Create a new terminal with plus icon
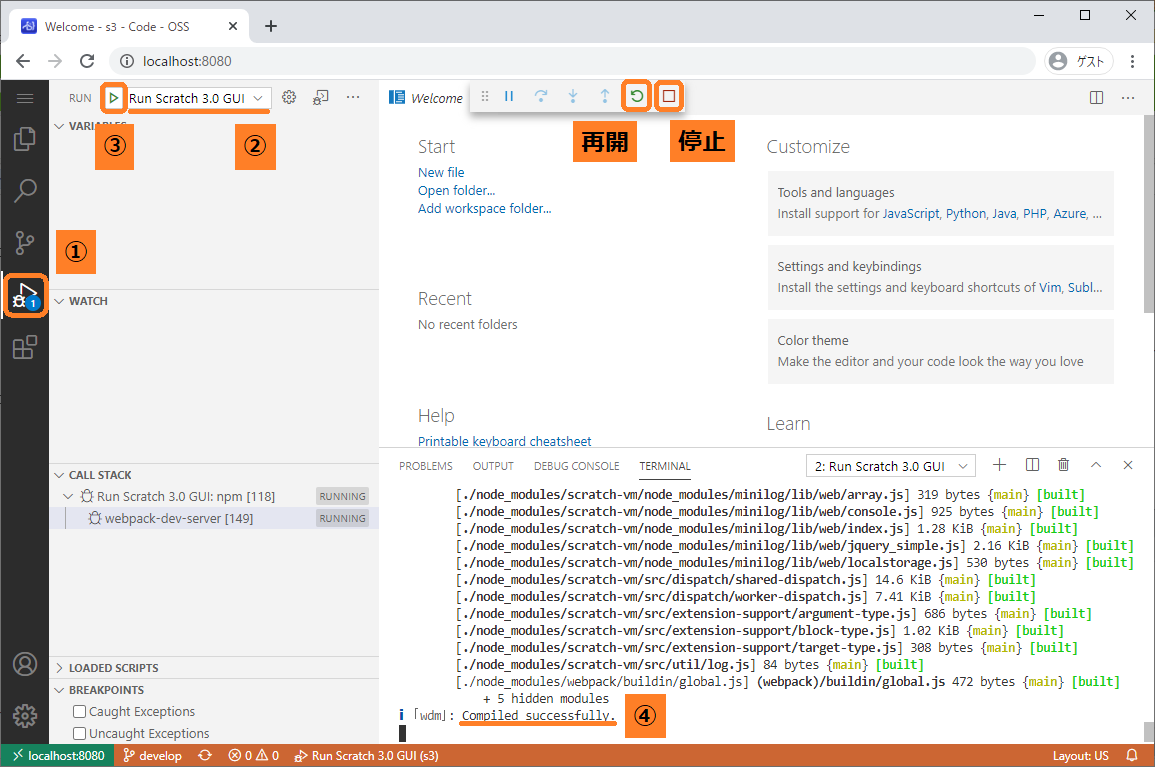 click(x=999, y=465)
